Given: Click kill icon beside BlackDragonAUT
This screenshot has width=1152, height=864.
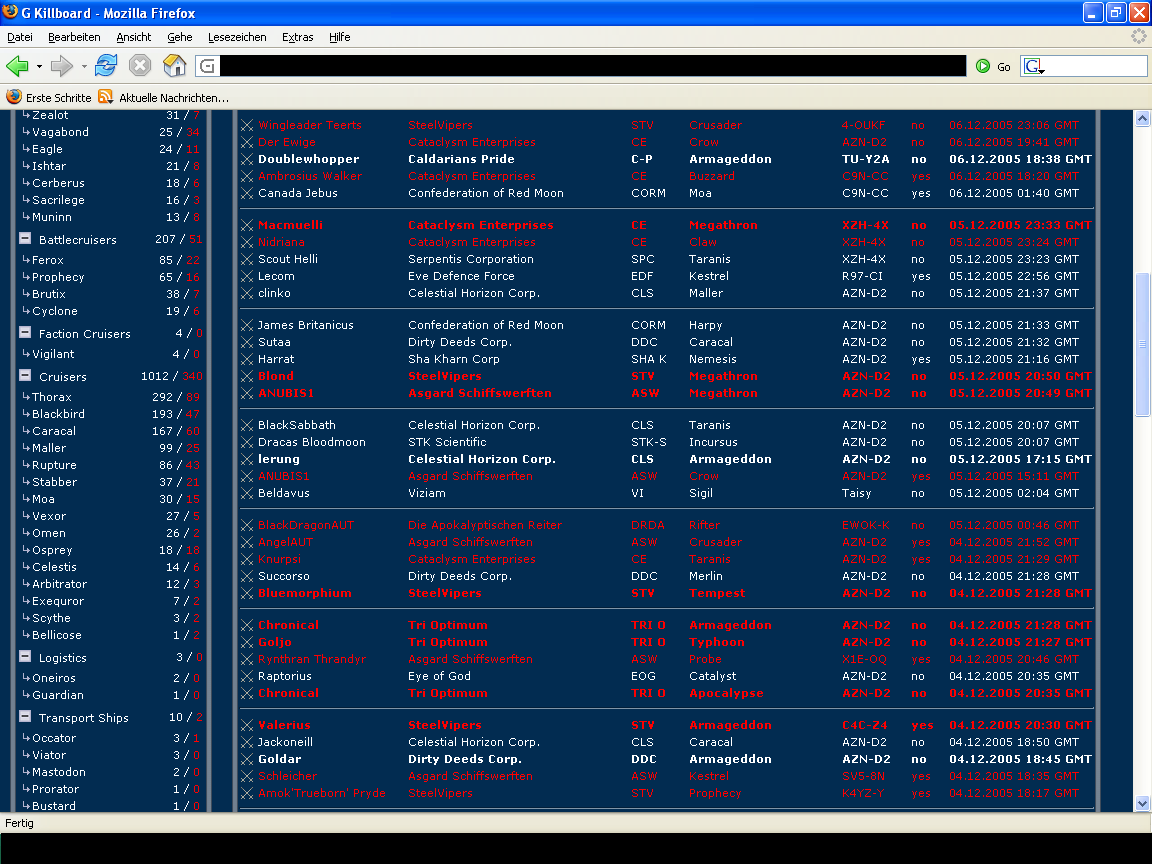Looking at the screenshot, I should [247, 525].
